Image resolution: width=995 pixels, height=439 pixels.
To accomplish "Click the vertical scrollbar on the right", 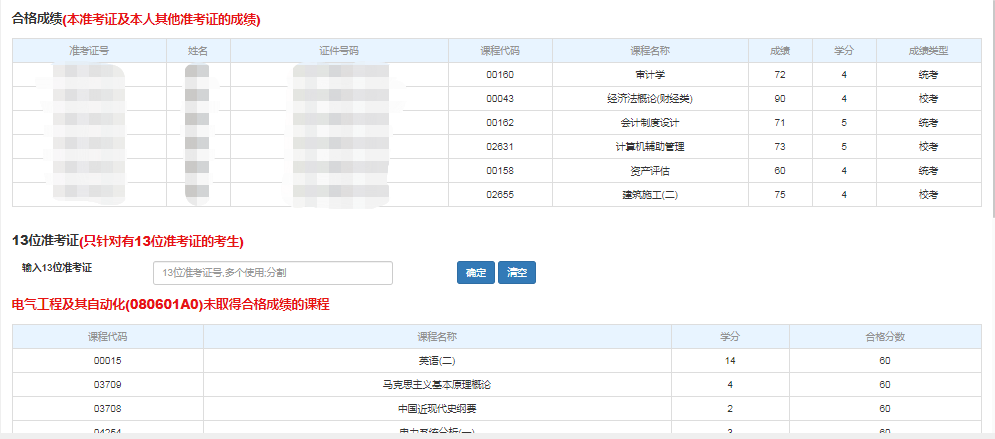I will 990,150.
